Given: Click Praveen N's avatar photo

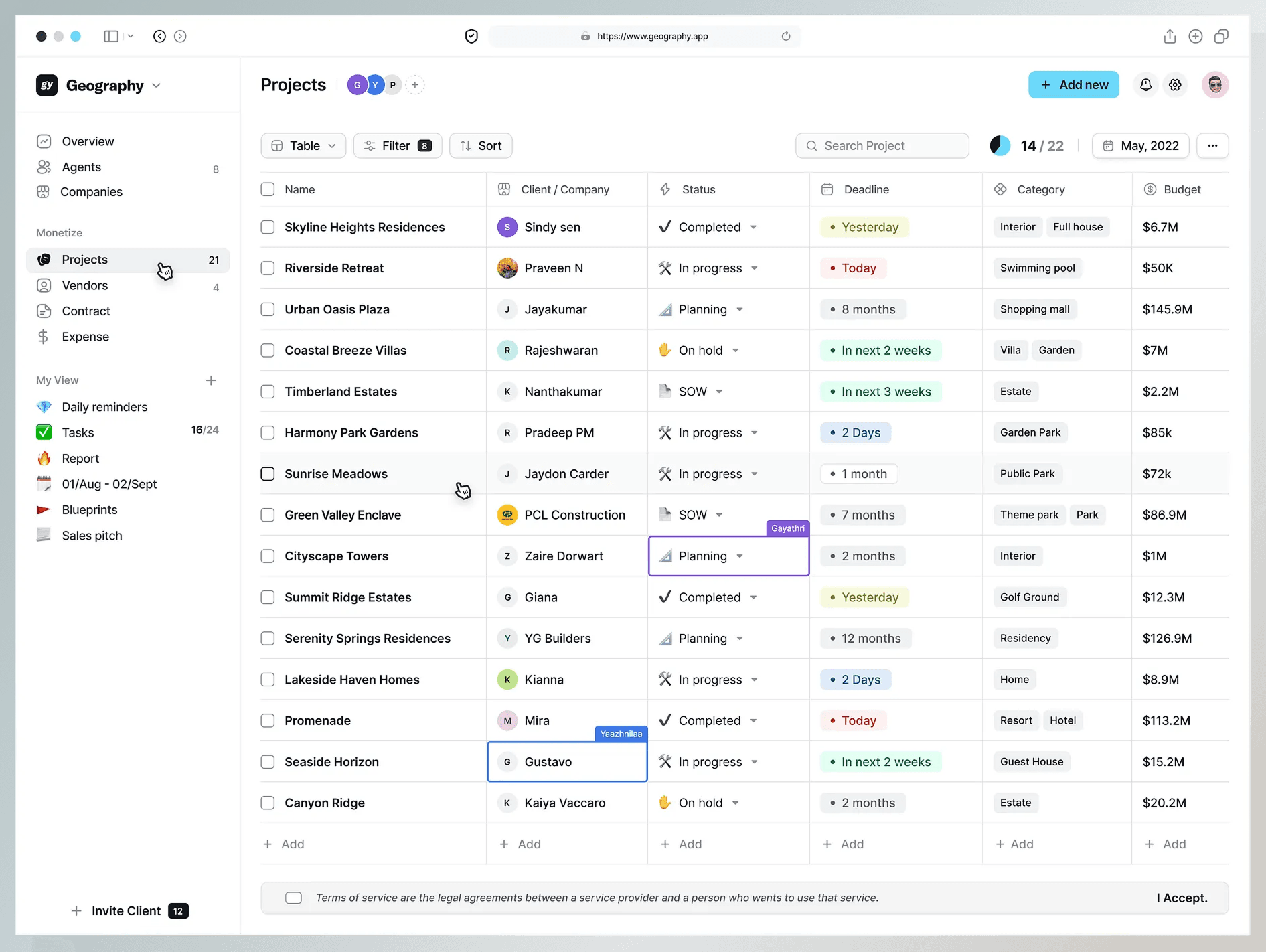Looking at the screenshot, I should click(x=507, y=268).
